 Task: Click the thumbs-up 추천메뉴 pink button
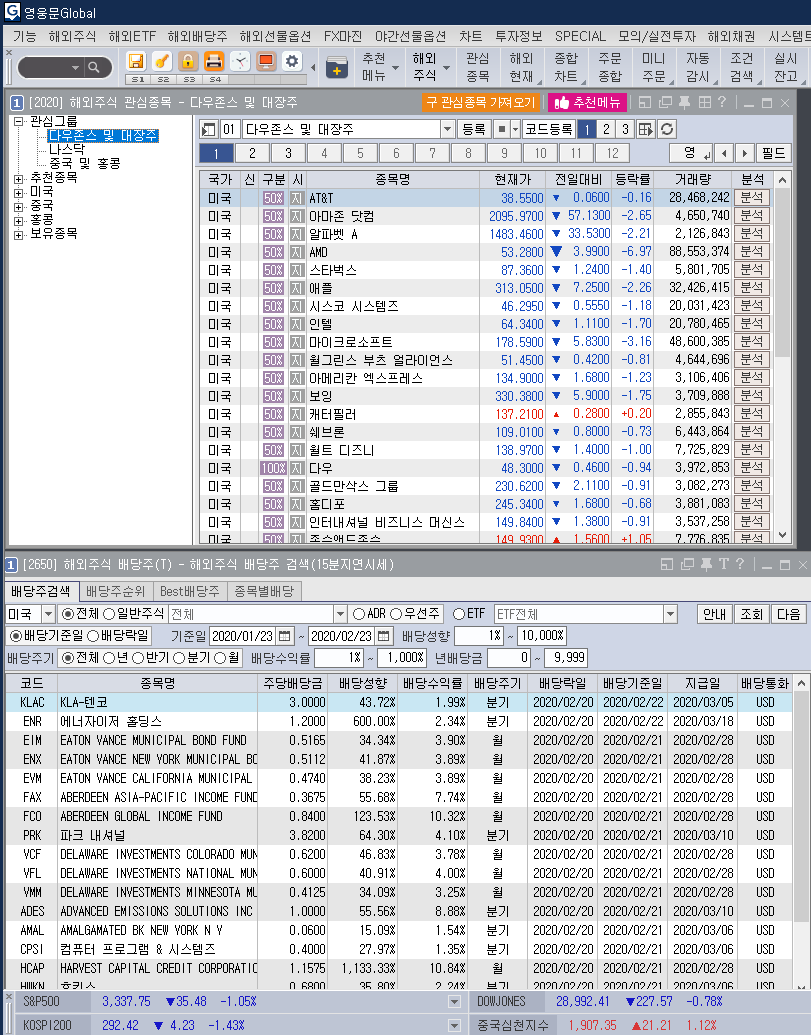point(587,103)
